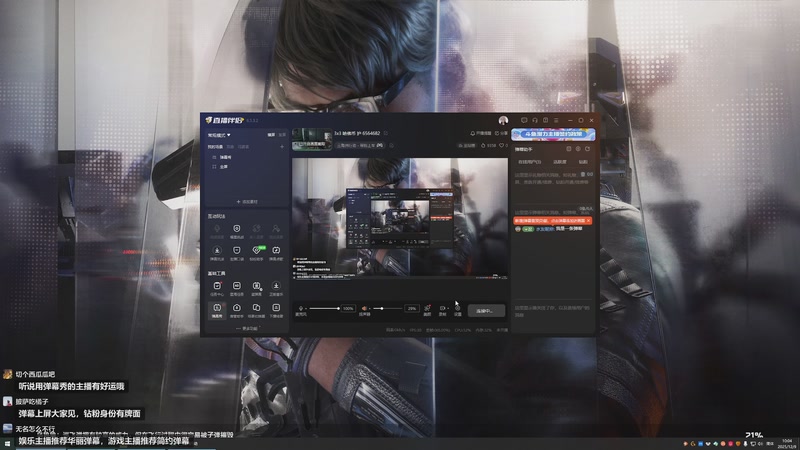Viewport: 800px width, 450px height.
Task: Click the 直播中 streaming button
Action: click(486, 311)
